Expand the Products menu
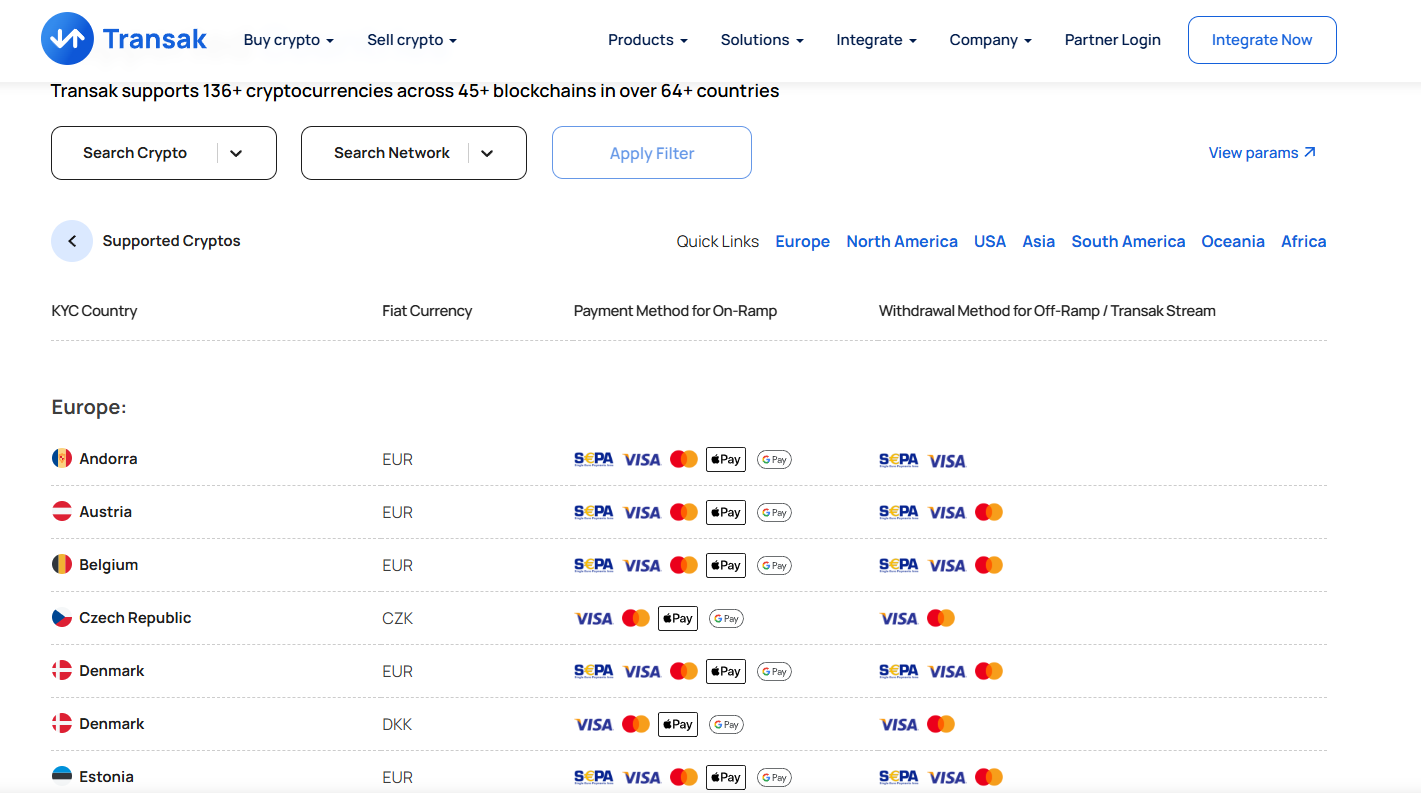The width and height of the screenshot is (1421, 793). 648,40
